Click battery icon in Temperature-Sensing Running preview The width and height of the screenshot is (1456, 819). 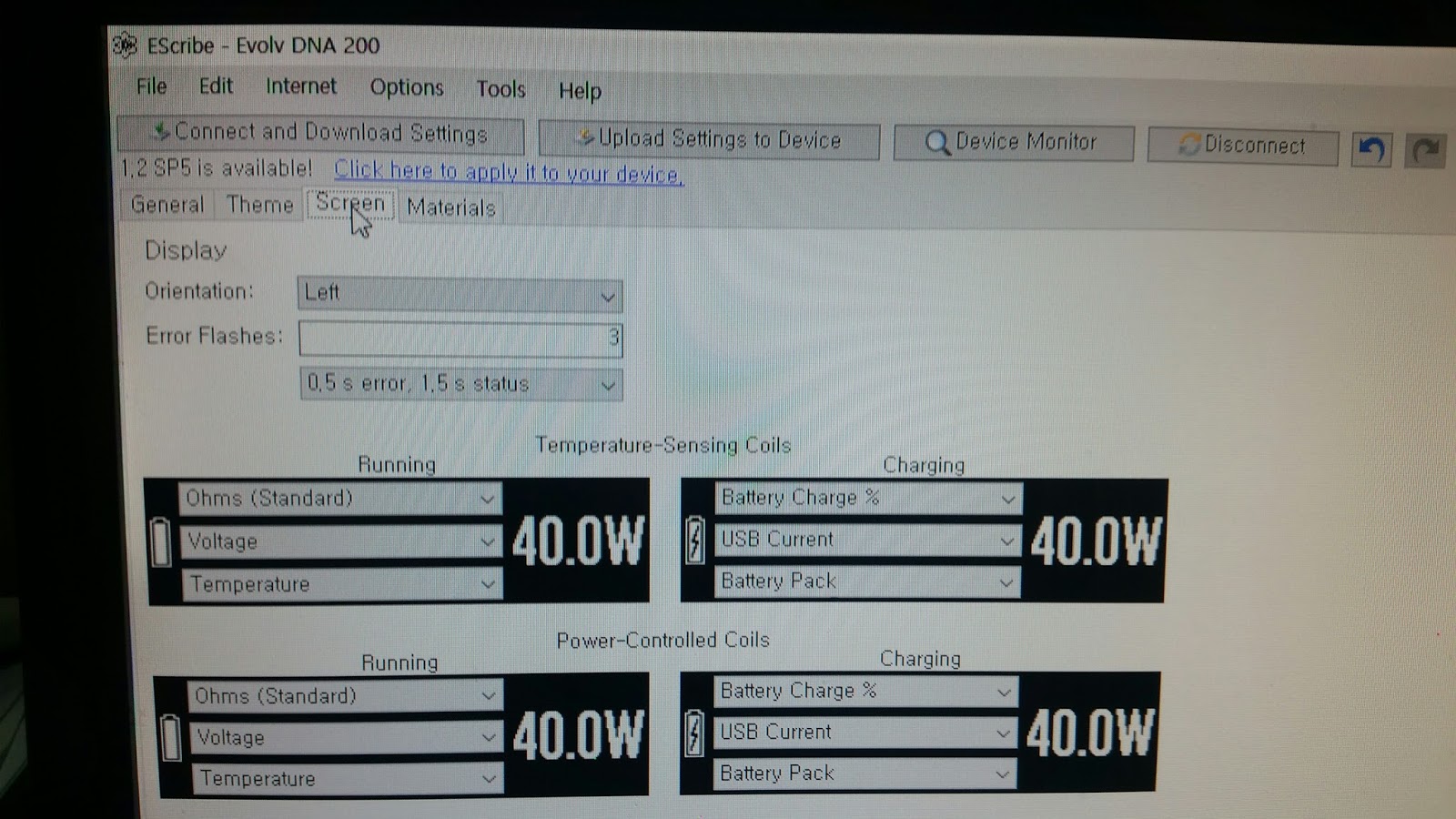(161, 542)
